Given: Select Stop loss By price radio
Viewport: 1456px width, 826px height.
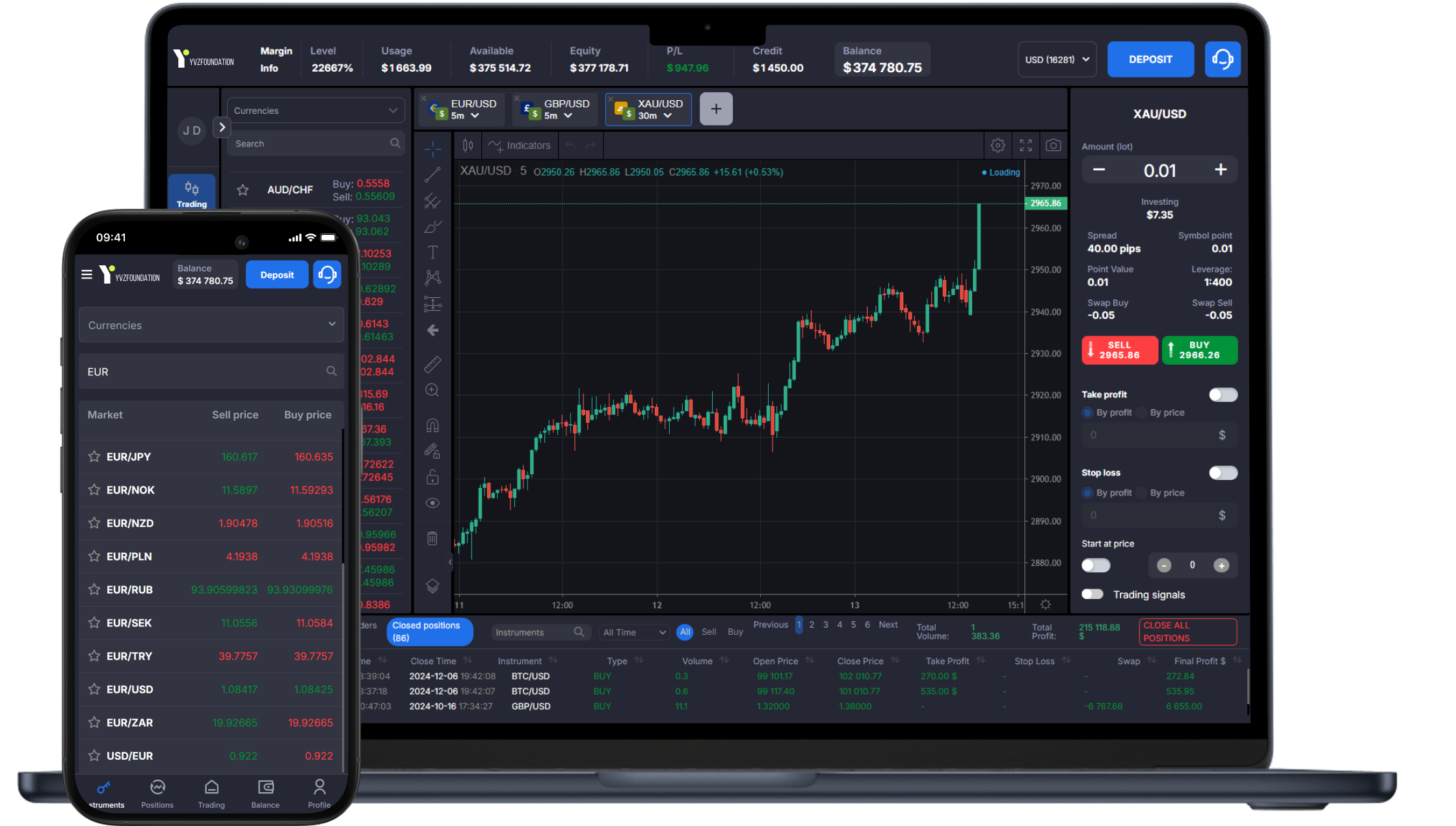Looking at the screenshot, I should (1141, 493).
